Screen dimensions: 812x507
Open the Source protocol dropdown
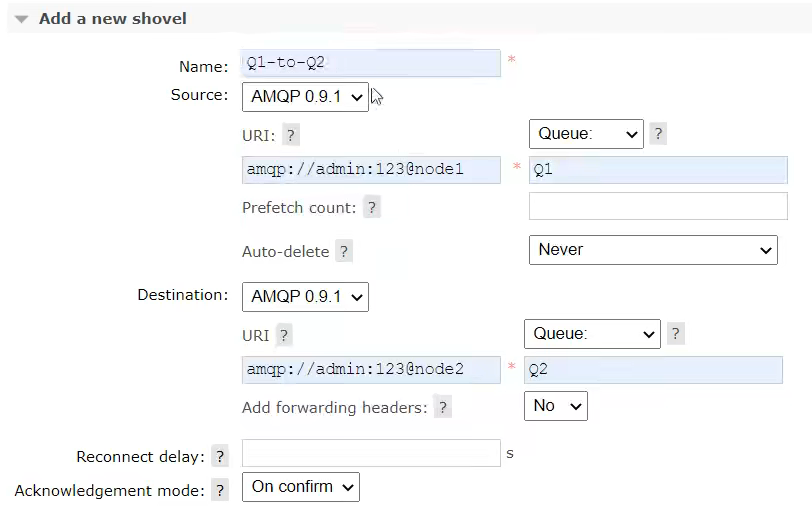click(x=305, y=97)
